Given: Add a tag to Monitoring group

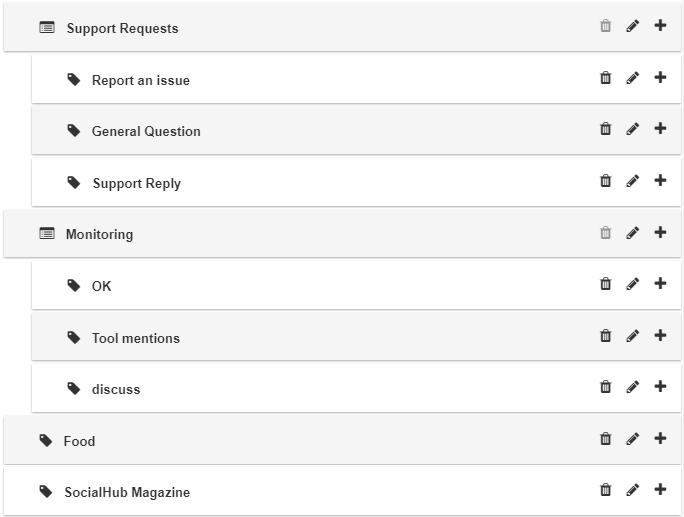Looking at the screenshot, I should [660, 233].
